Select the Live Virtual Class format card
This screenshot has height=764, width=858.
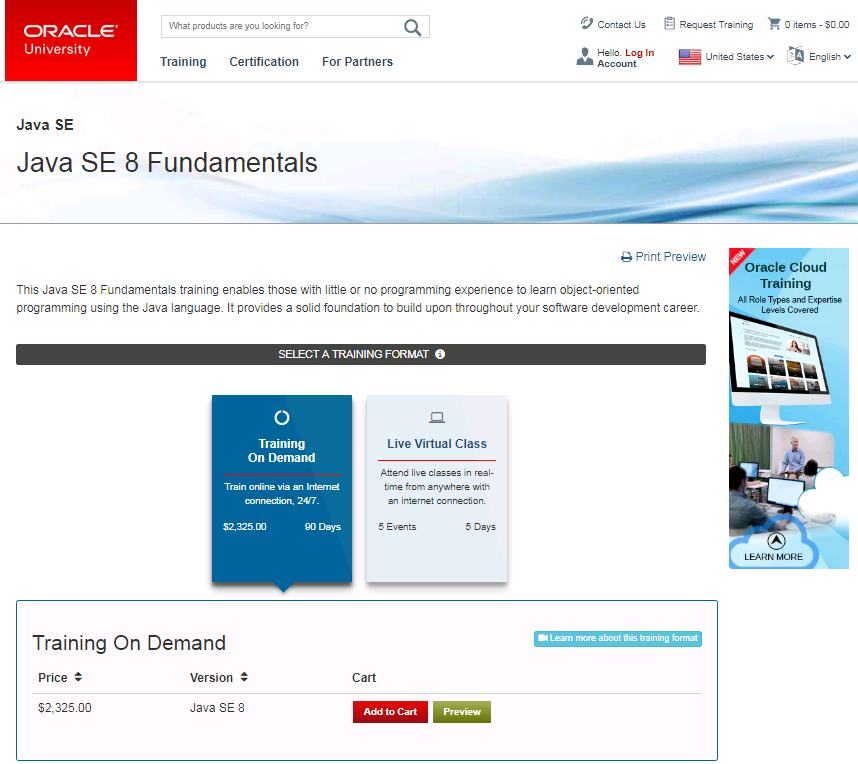pos(437,488)
